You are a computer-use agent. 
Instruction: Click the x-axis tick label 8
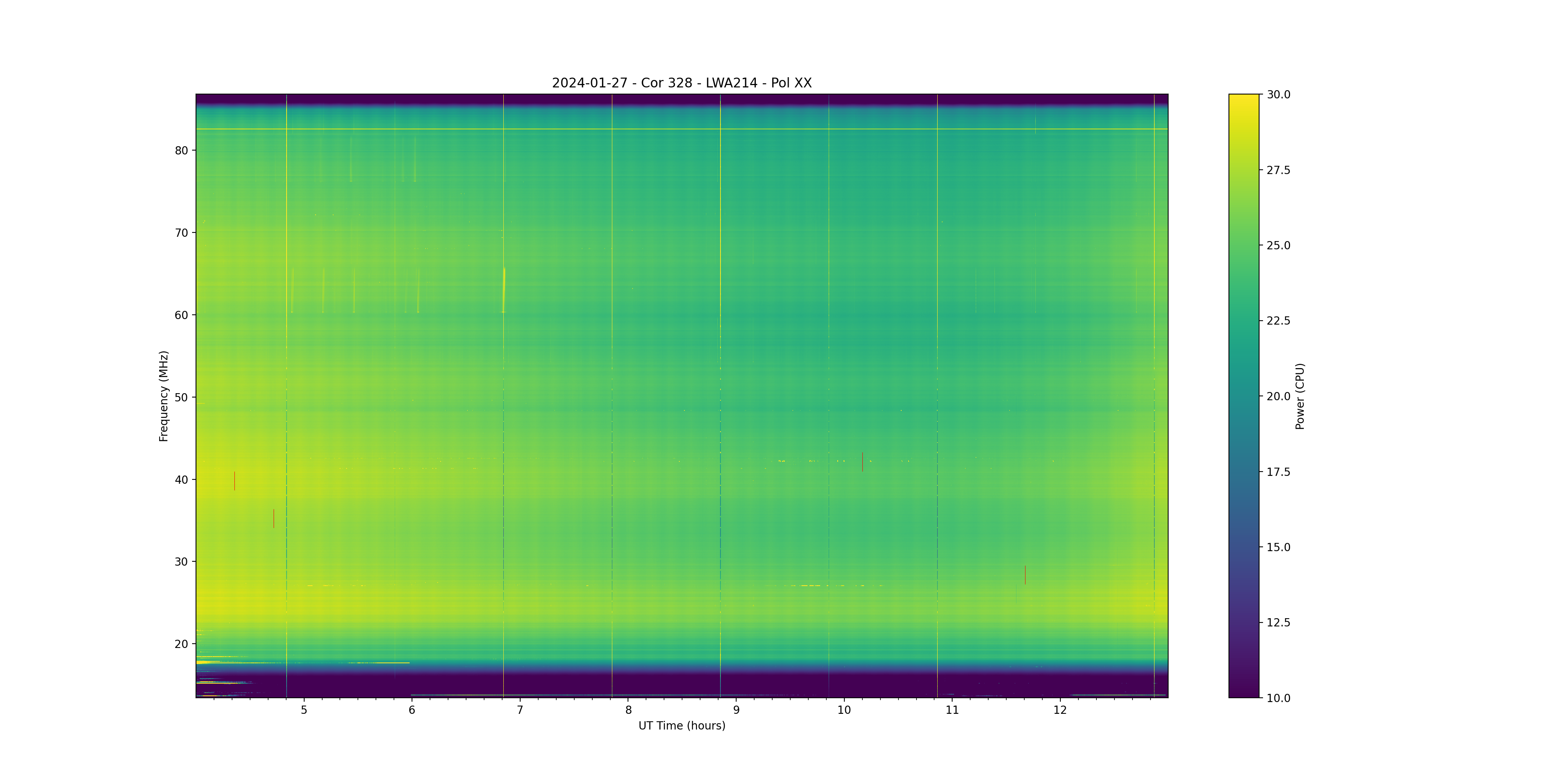tap(628, 710)
